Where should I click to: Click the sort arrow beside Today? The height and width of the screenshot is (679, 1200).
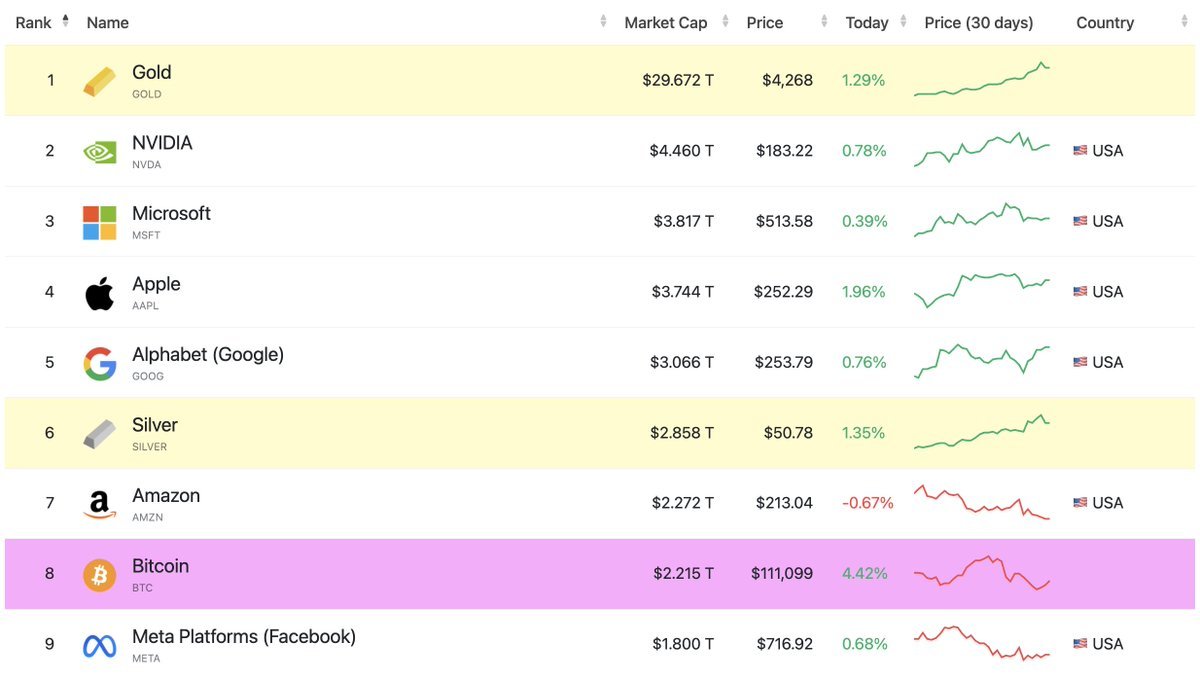(903, 20)
